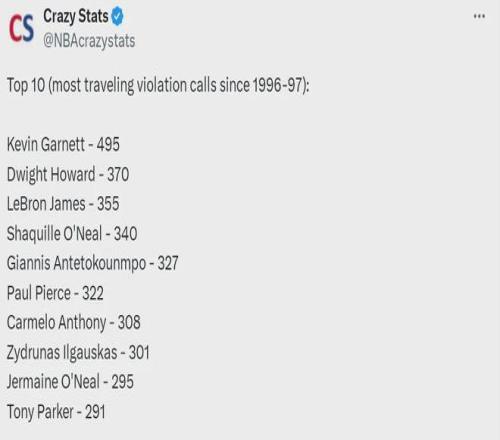Select the name Kevin Garnett
The height and width of the screenshot is (440, 500).
(x=46, y=144)
